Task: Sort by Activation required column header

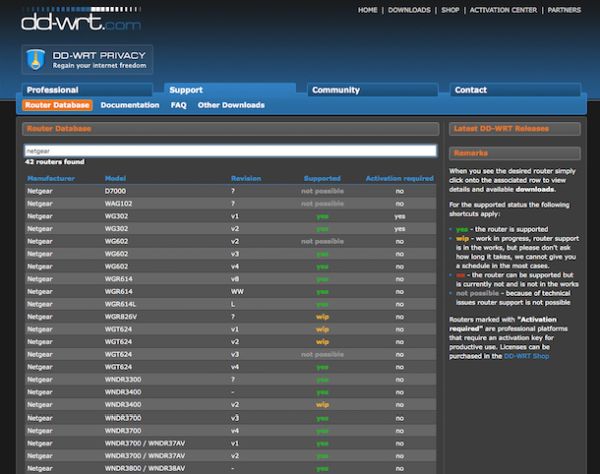Action: click(x=399, y=178)
